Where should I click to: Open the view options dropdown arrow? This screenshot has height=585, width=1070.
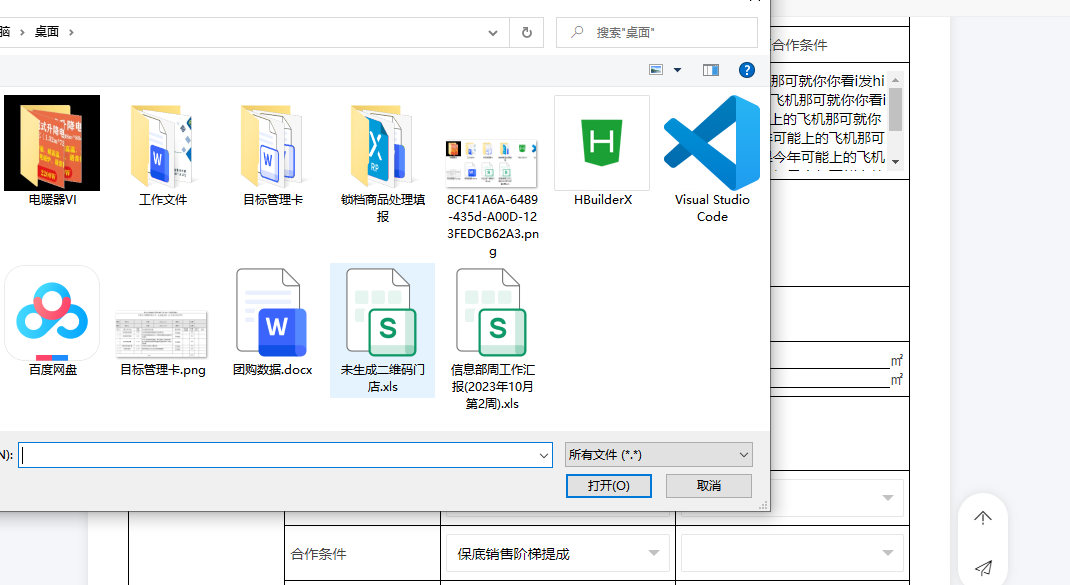[x=677, y=70]
